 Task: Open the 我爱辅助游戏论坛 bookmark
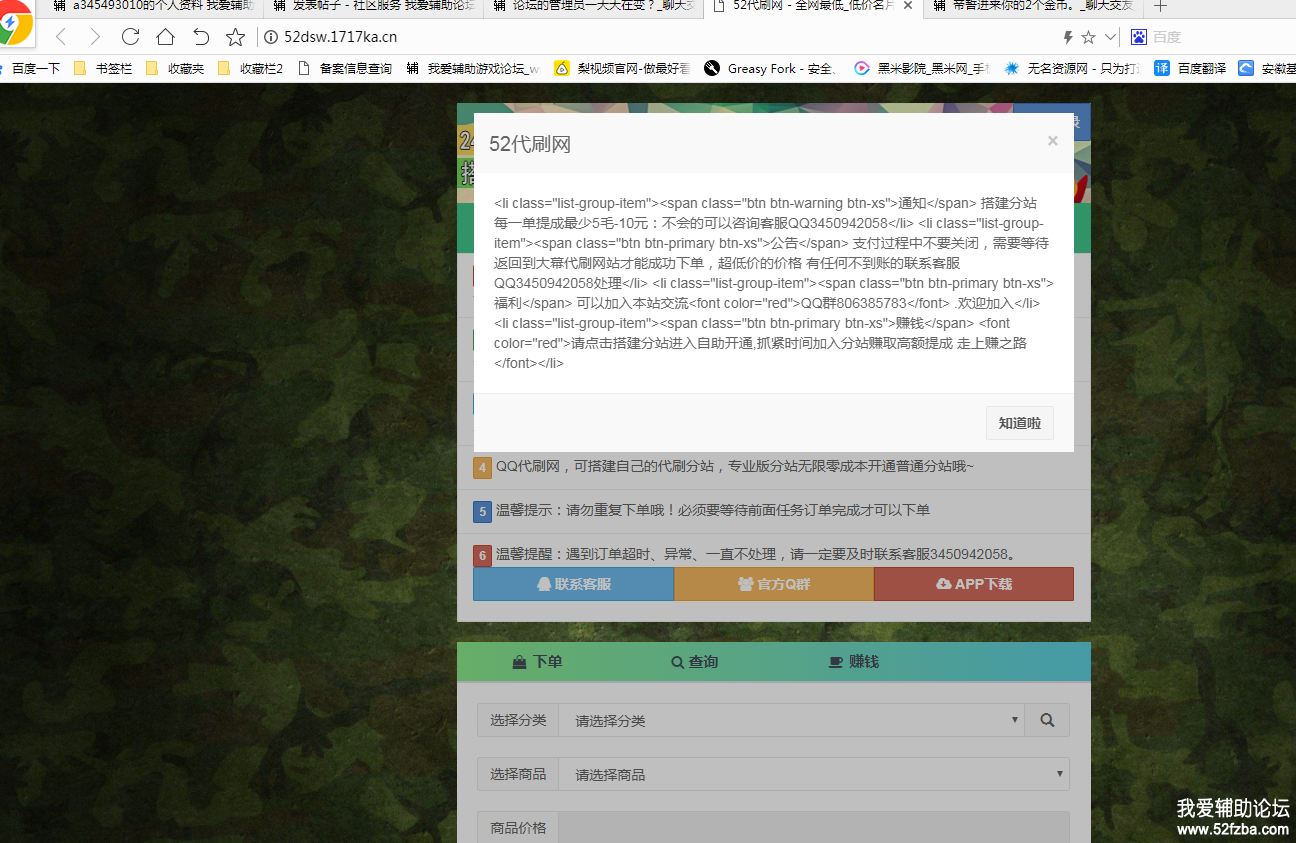tap(473, 69)
